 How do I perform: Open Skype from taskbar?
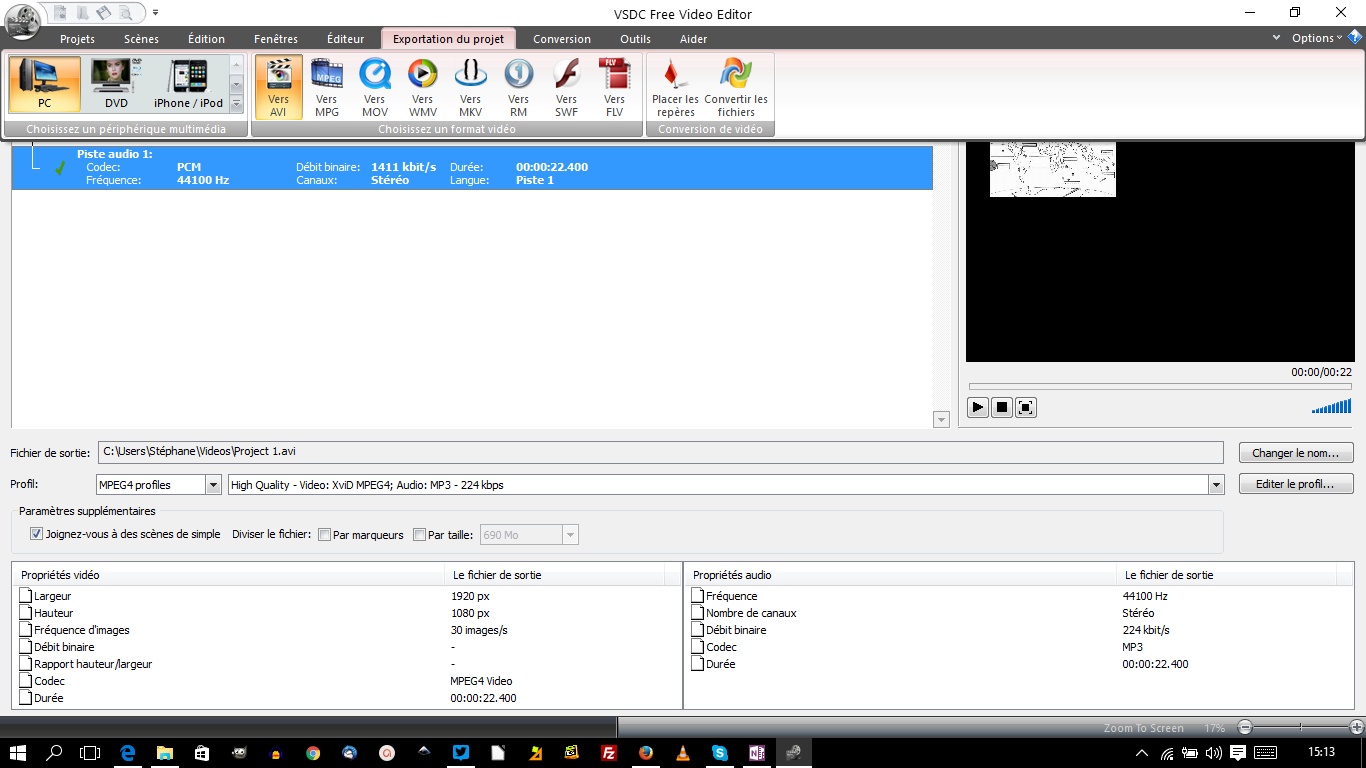click(720, 752)
